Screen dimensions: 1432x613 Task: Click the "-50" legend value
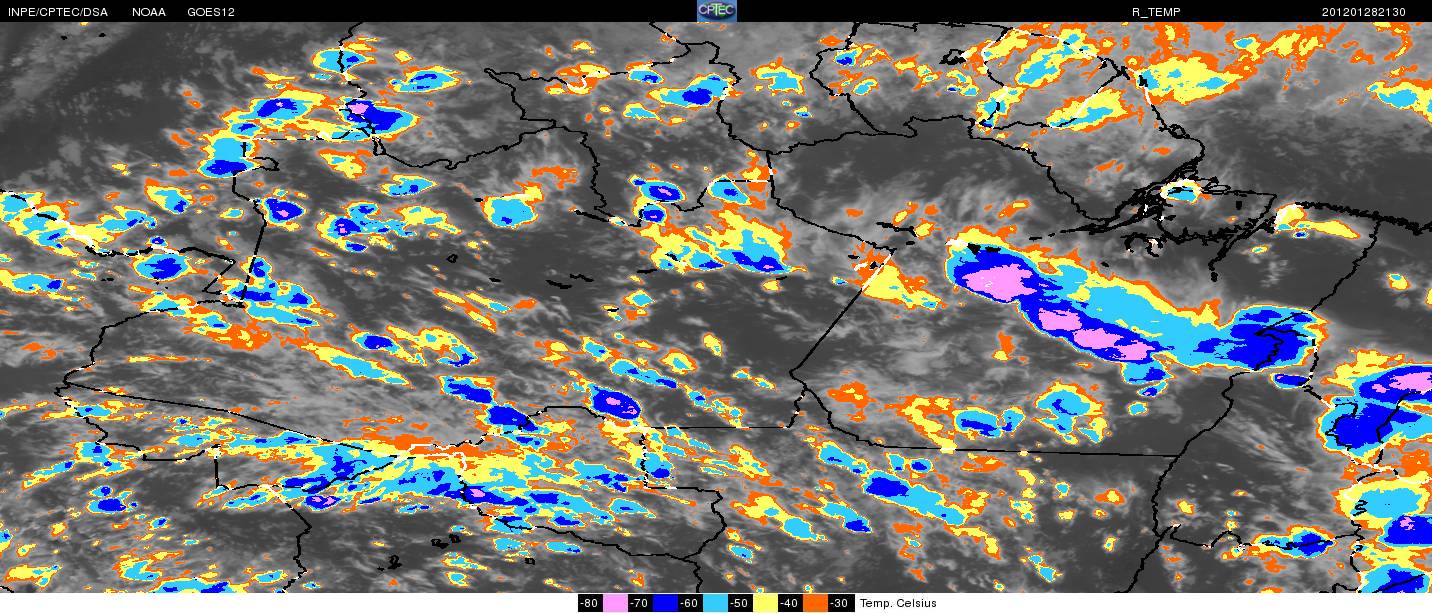(x=739, y=603)
